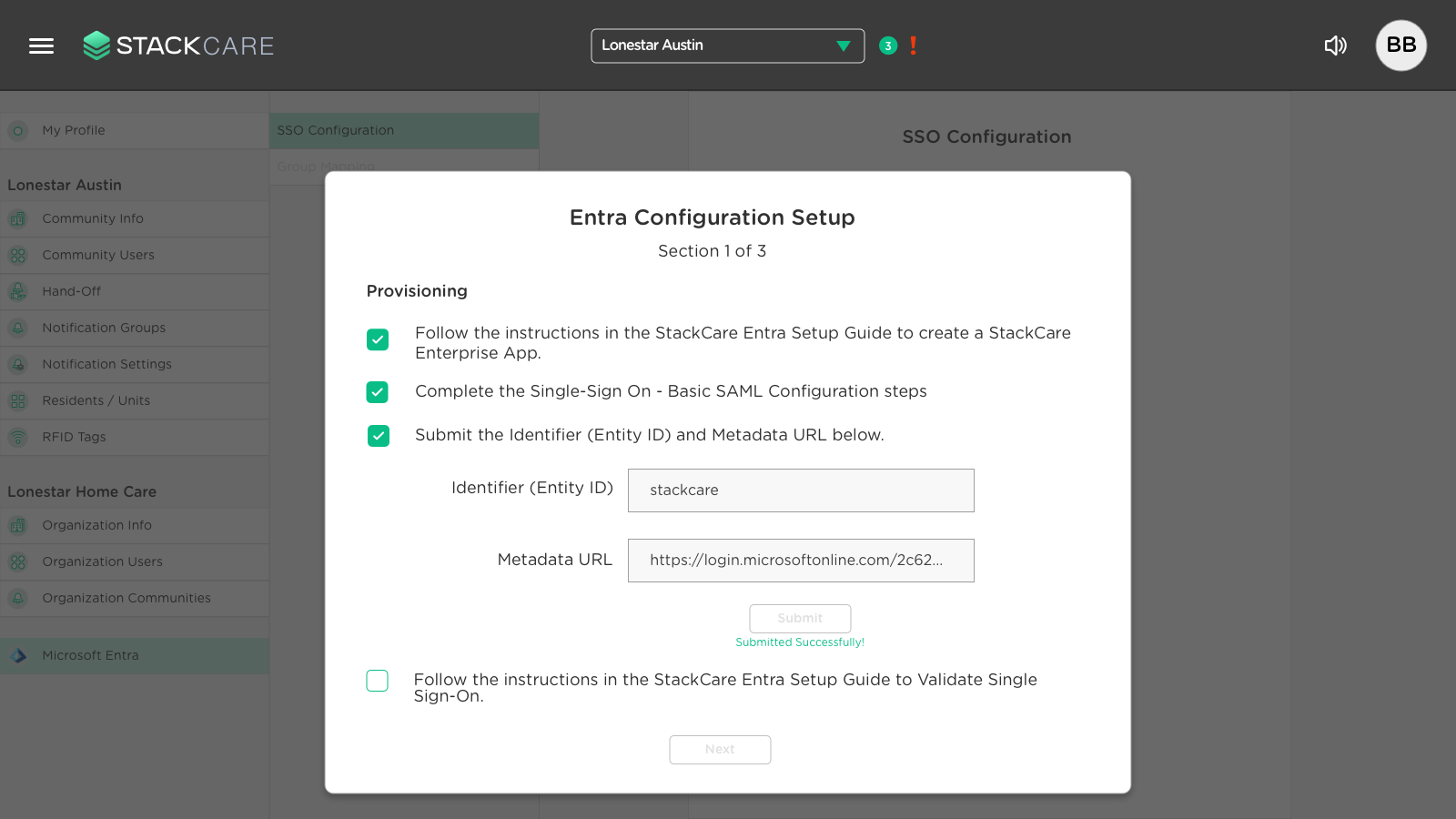The image size is (1456, 819).
Task: Click the red exclamation alert icon
Action: 913,45
